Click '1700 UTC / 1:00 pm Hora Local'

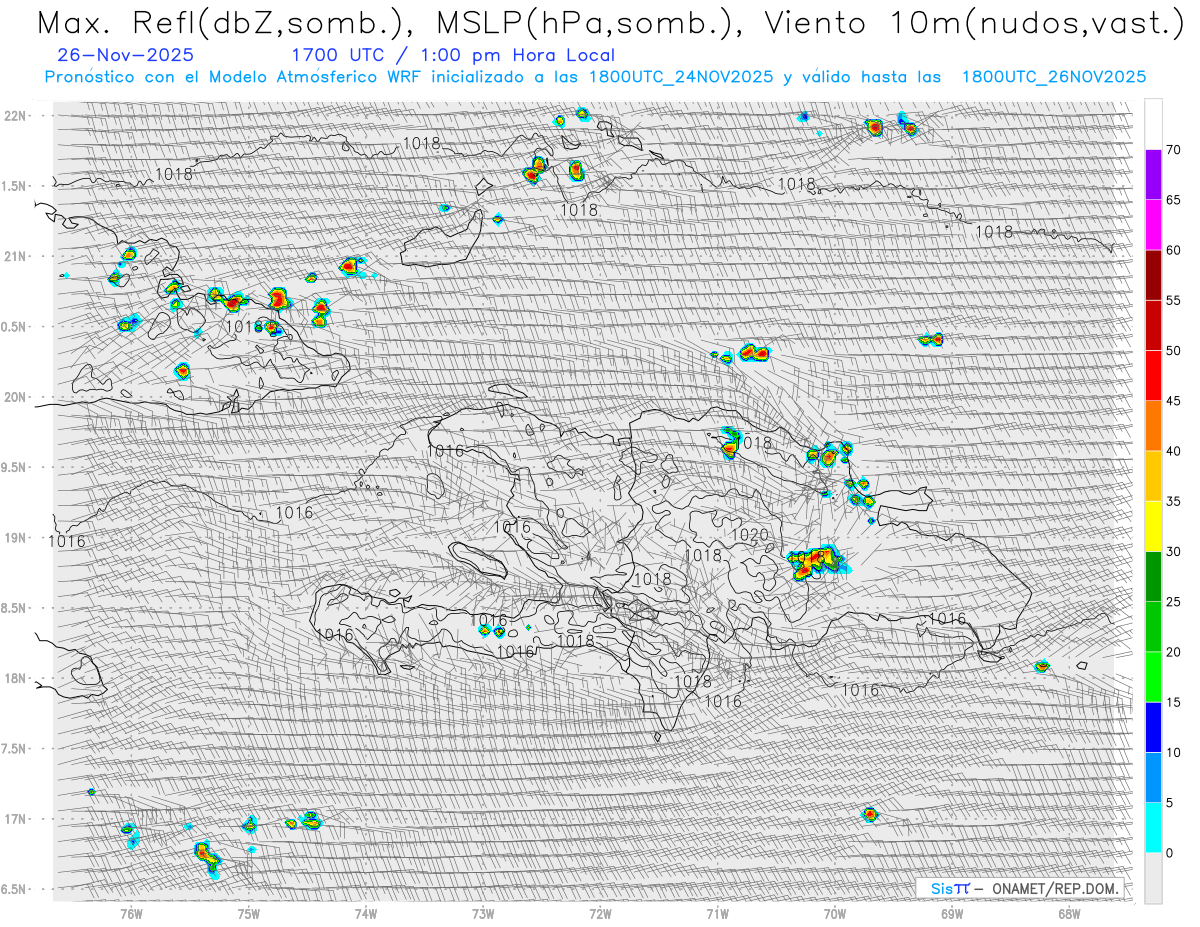pos(453,55)
